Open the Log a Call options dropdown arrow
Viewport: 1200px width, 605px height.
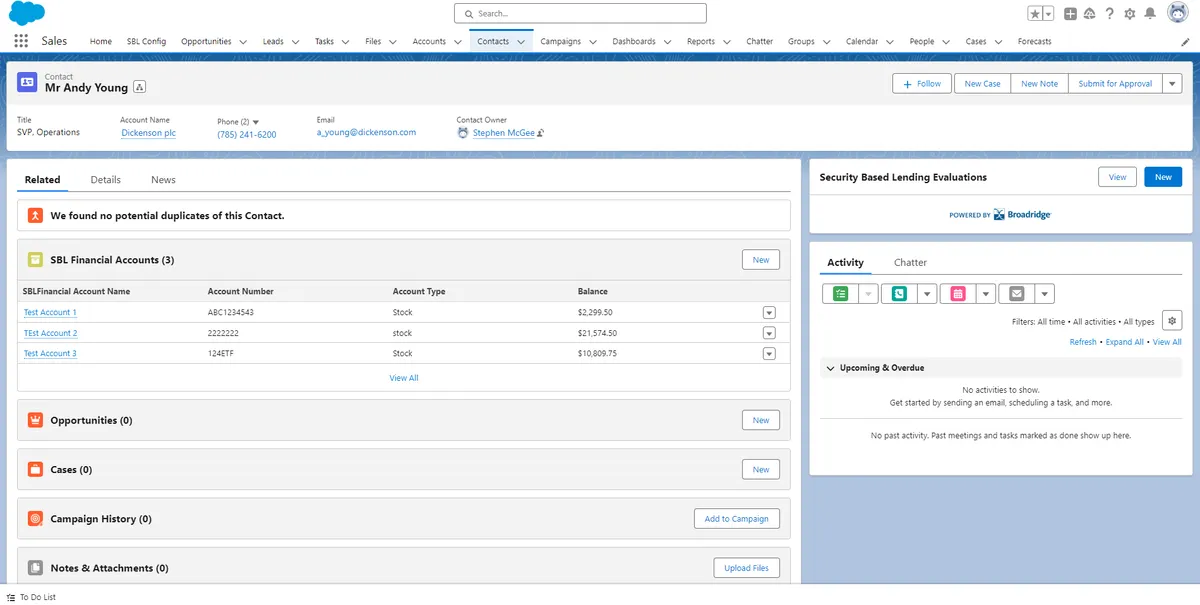[x=927, y=294]
